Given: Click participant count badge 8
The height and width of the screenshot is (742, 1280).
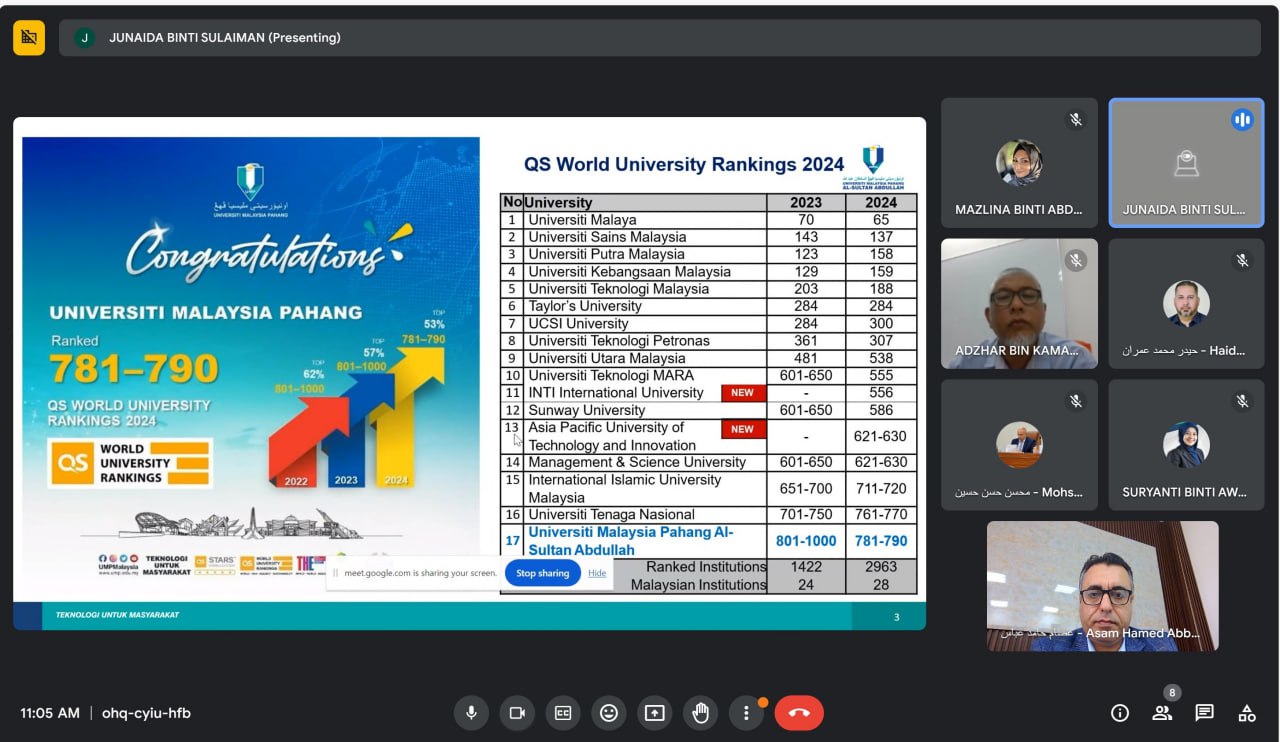Looking at the screenshot, I should pyautogui.click(x=1172, y=693).
